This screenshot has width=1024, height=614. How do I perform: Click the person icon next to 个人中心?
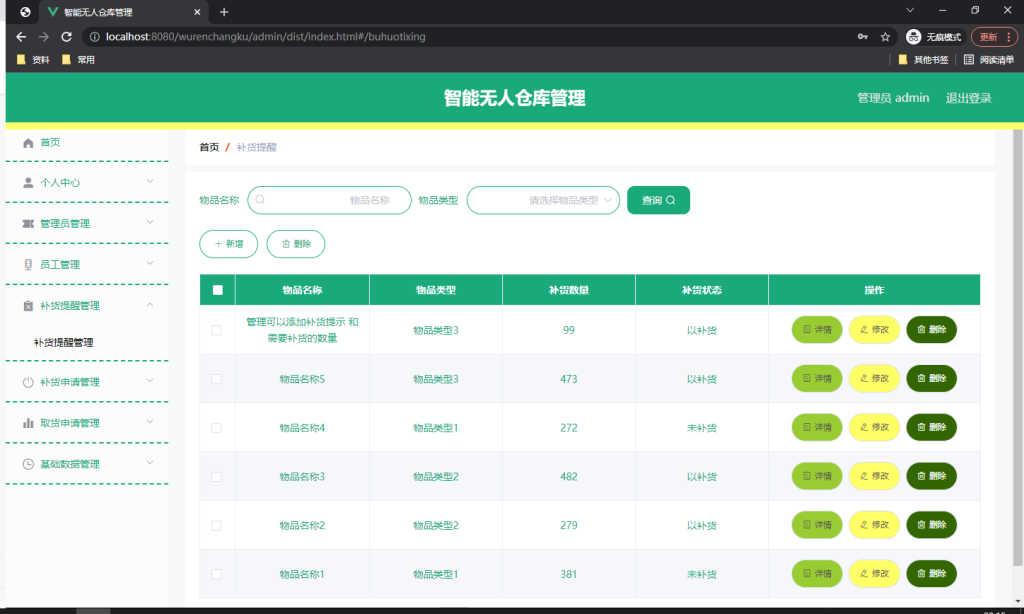(x=28, y=183)
